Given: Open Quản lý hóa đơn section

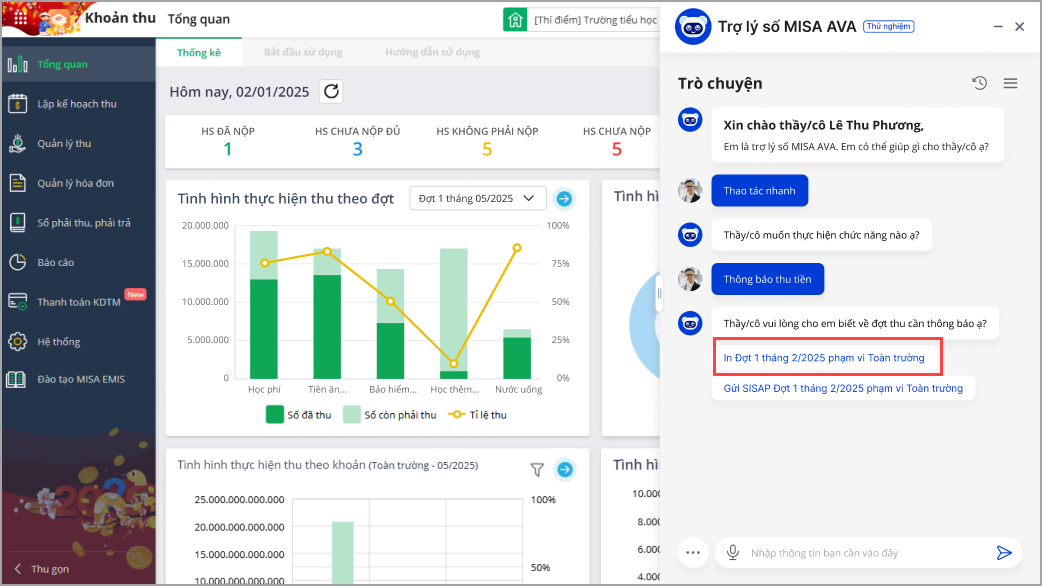Looking at the screenshot, I should pyautogui.click(x=78, y=183).
